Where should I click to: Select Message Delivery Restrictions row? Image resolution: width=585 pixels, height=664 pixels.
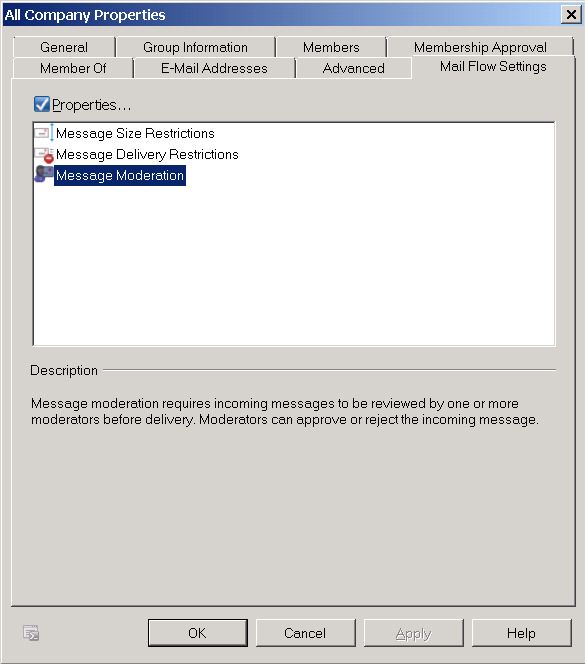click(x=147, y=155)
